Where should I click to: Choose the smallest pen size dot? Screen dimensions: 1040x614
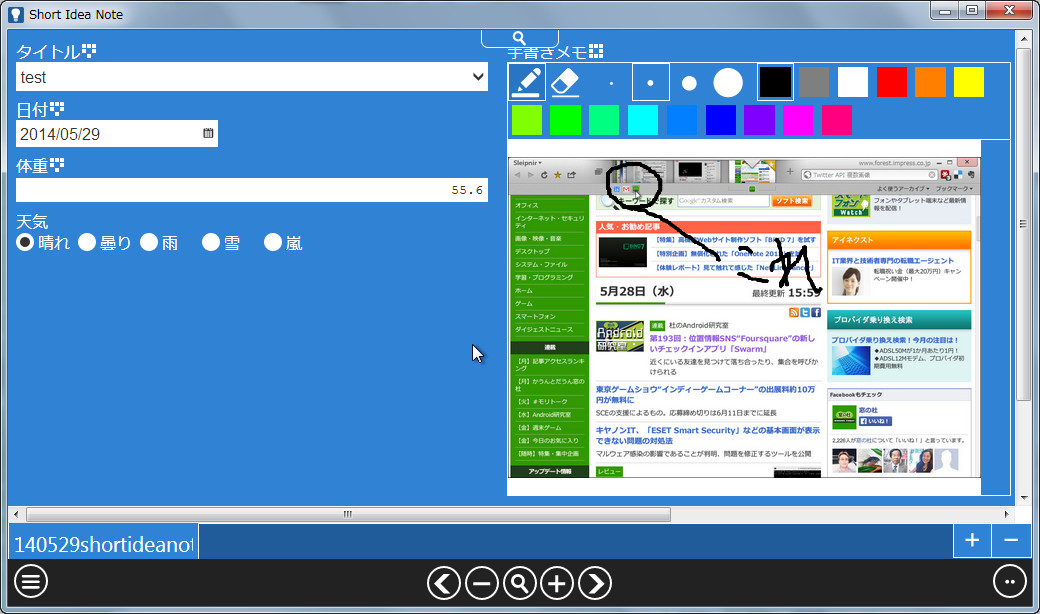[x=611, y=84]
